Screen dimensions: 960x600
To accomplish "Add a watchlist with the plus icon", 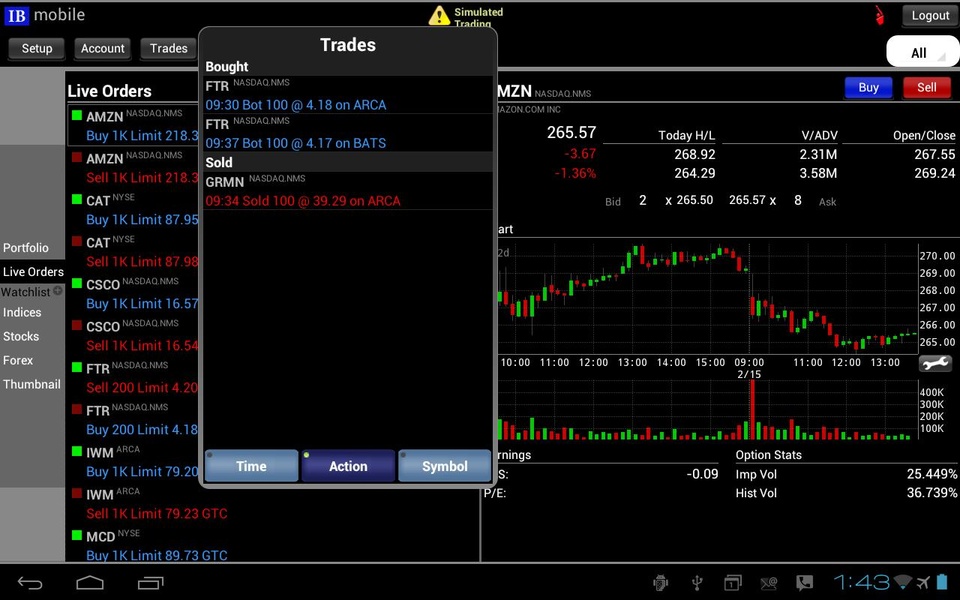I will pos(58,291).
